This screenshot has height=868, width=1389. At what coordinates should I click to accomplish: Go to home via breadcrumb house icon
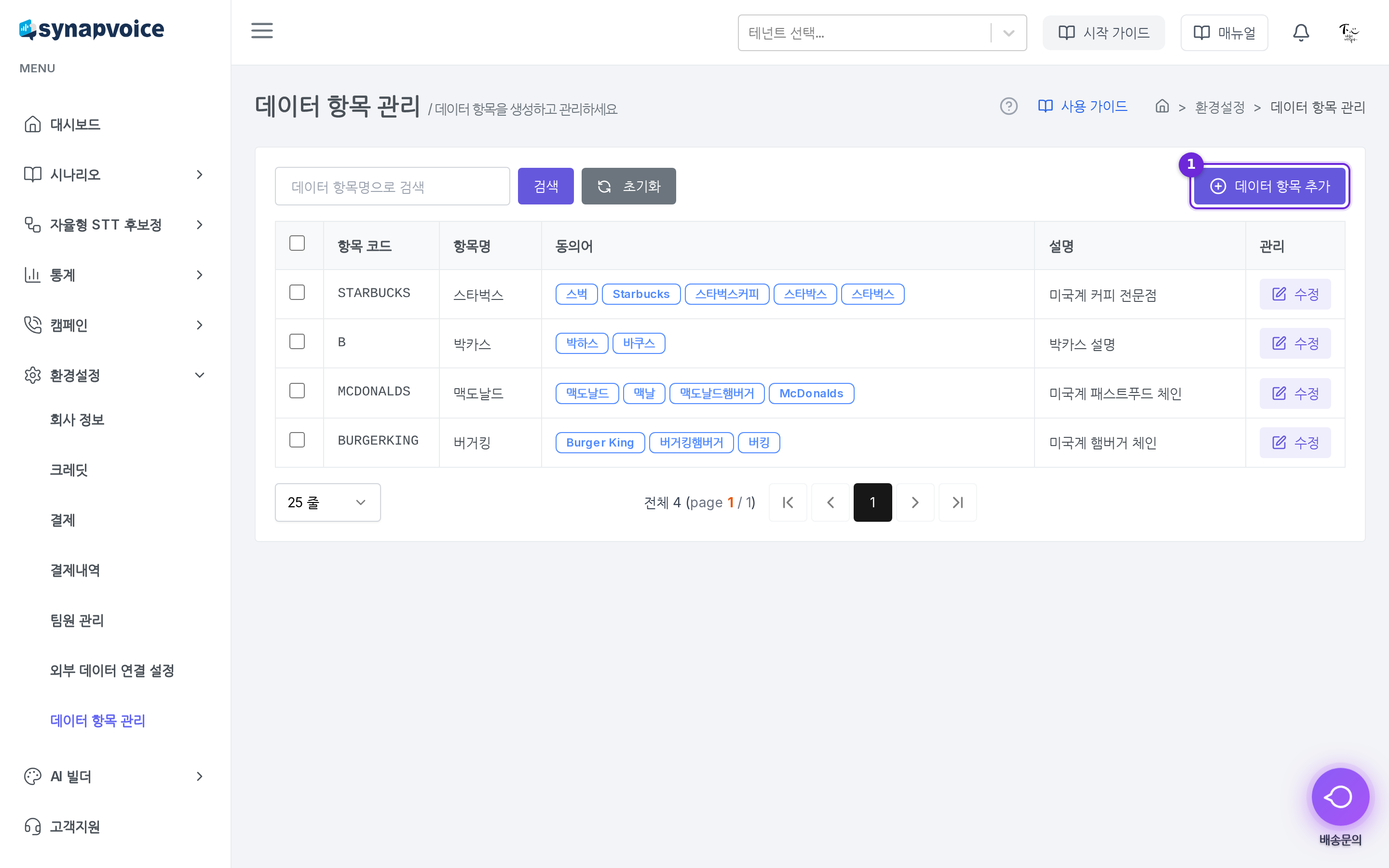[1162, 106]
